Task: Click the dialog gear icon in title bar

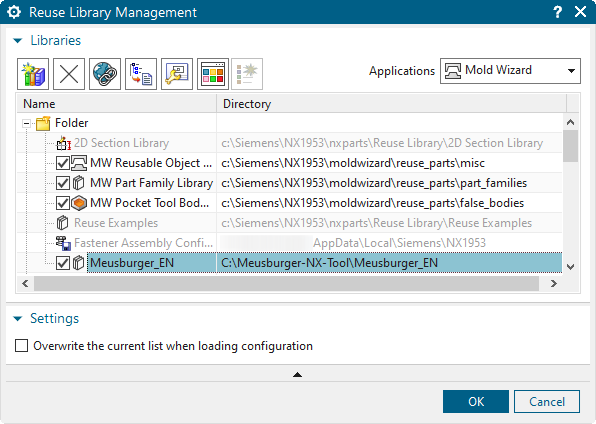Action: [x=14, y=12]
